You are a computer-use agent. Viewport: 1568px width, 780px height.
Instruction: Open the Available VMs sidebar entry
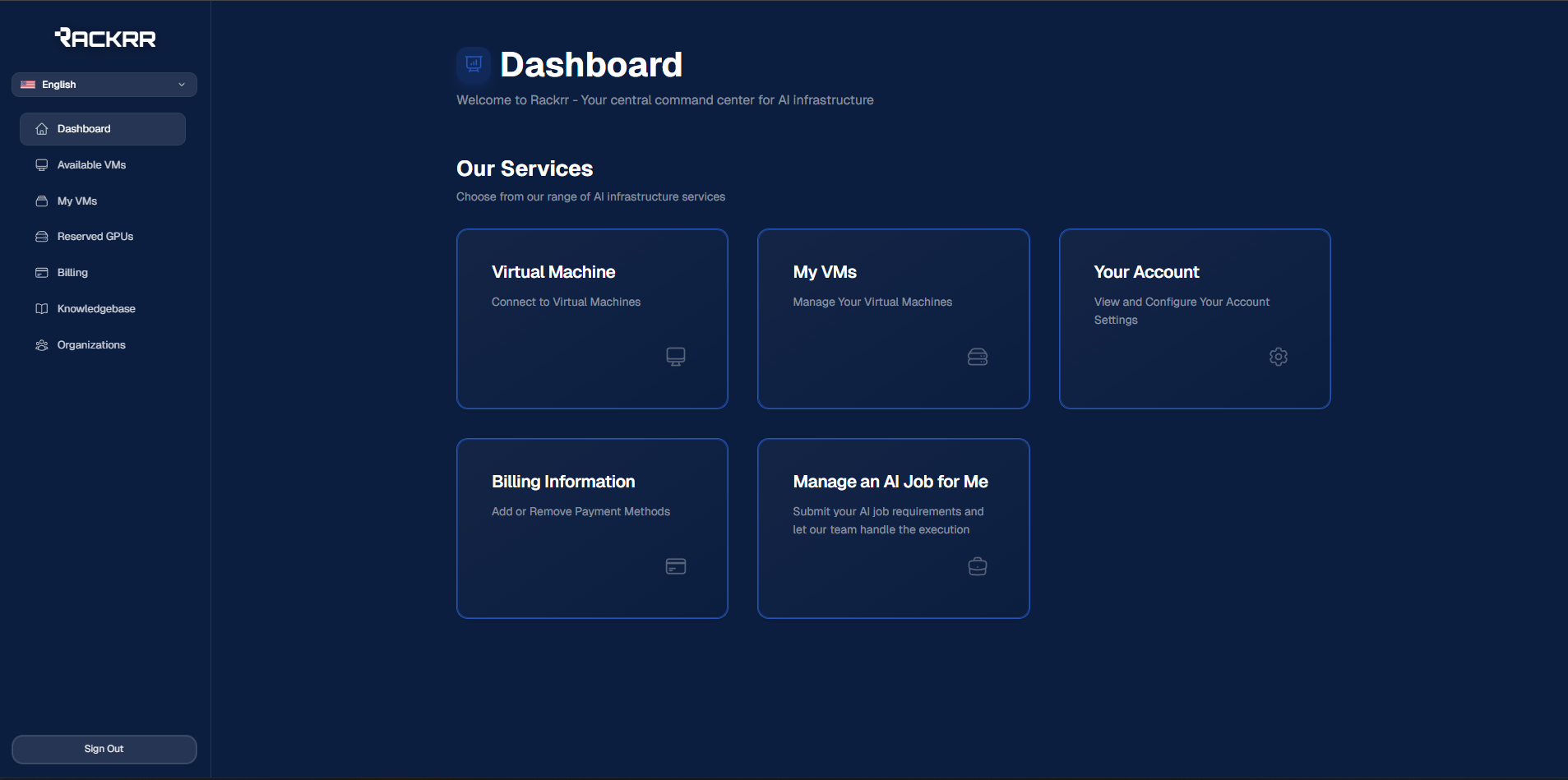(x=90, y=164)
